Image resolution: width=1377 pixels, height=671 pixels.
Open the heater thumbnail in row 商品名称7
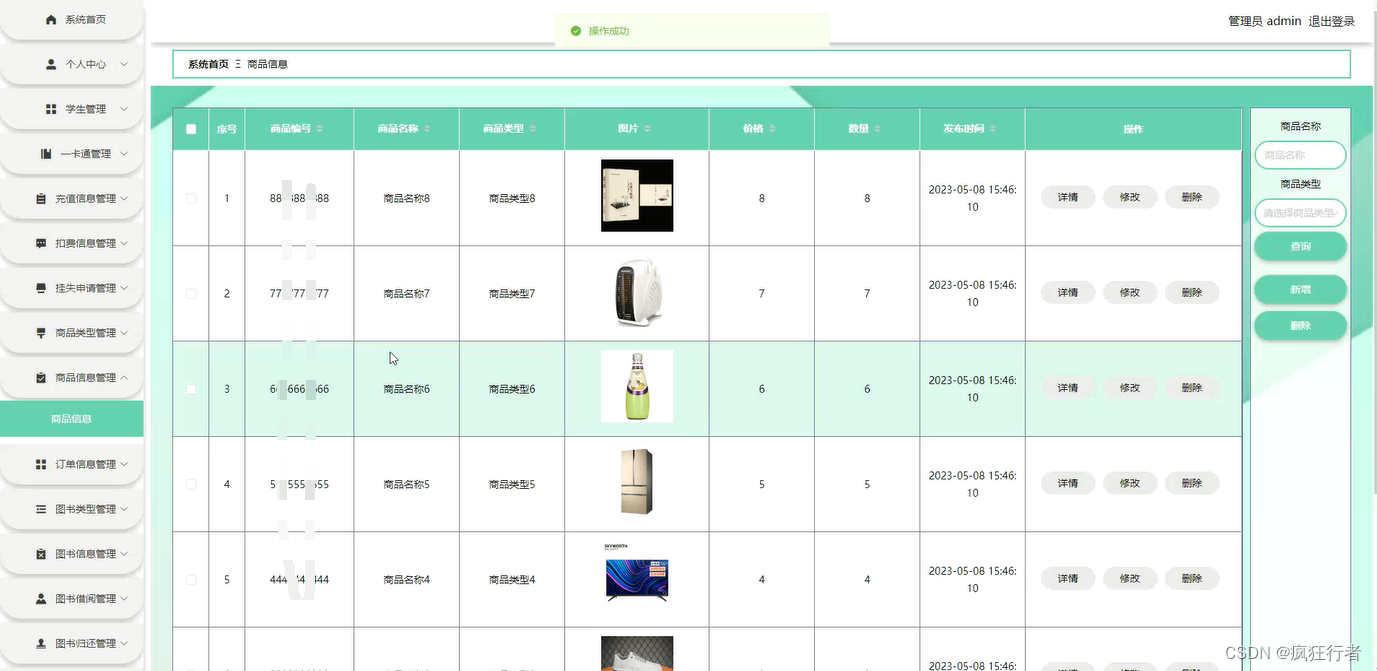click(637, 293)
